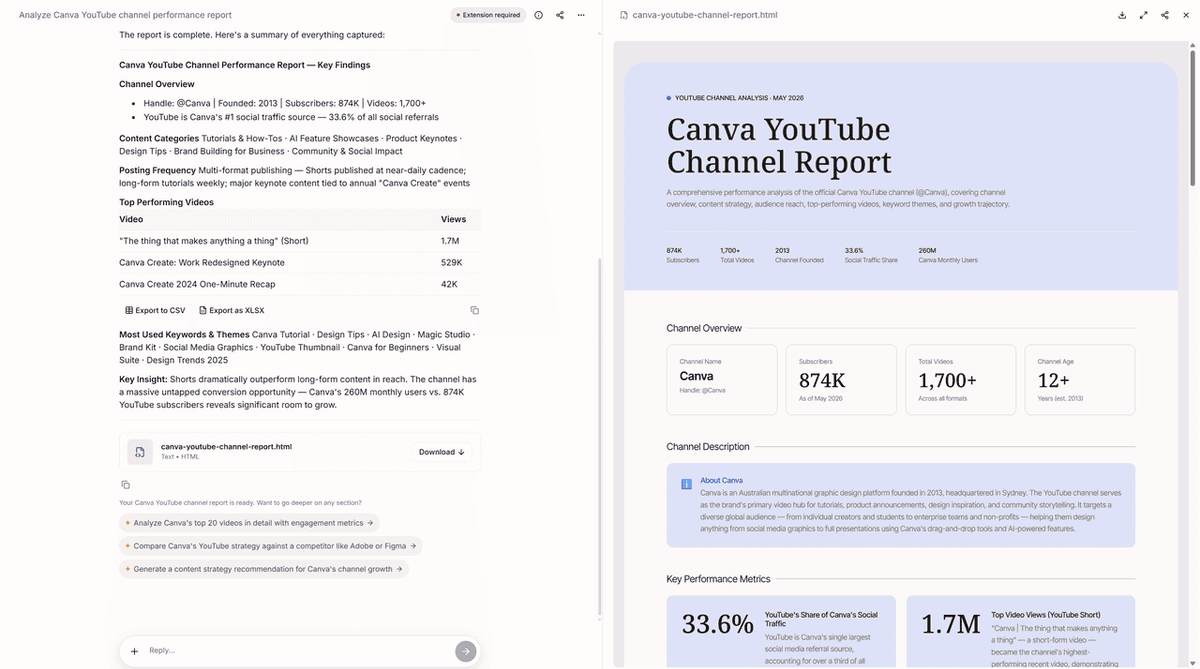The width and height of the screenshot is (1200, 669).
Task: Click the info icon in the chat header
Action: coord(538,15)
